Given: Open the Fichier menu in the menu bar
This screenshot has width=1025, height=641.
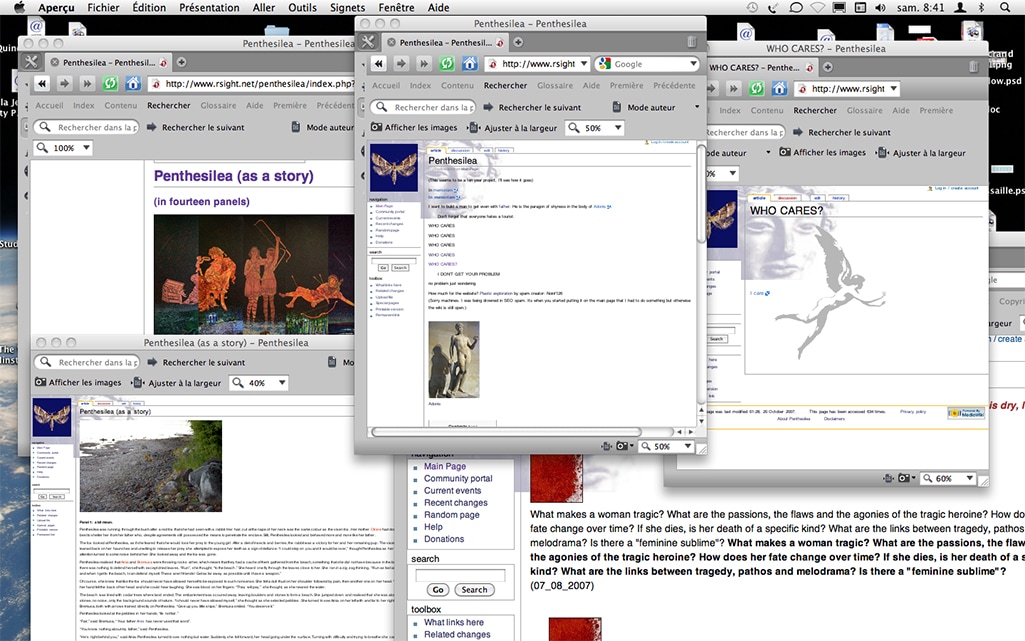Looking at the screenshot, I should pyautogui.click(x=103, y=8).
